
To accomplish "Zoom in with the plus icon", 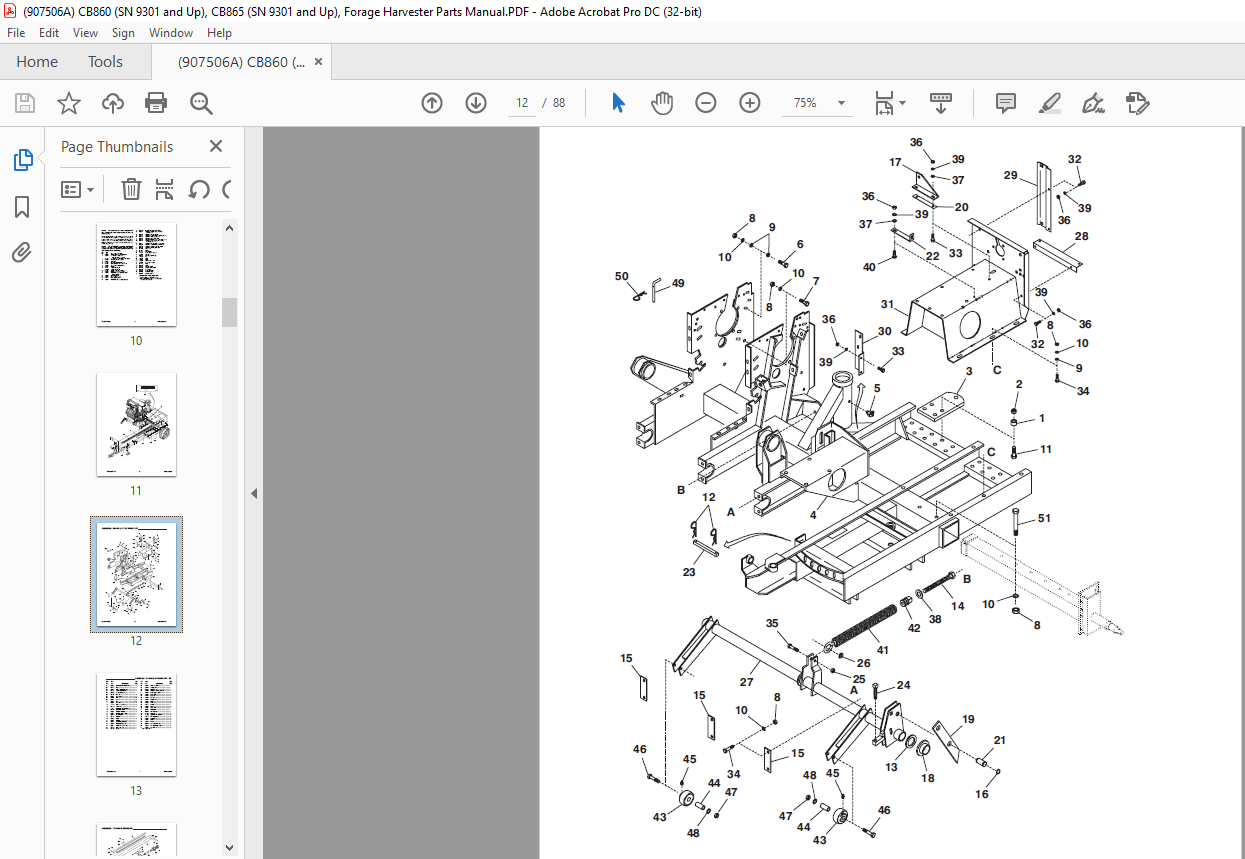I will point(750,103).
